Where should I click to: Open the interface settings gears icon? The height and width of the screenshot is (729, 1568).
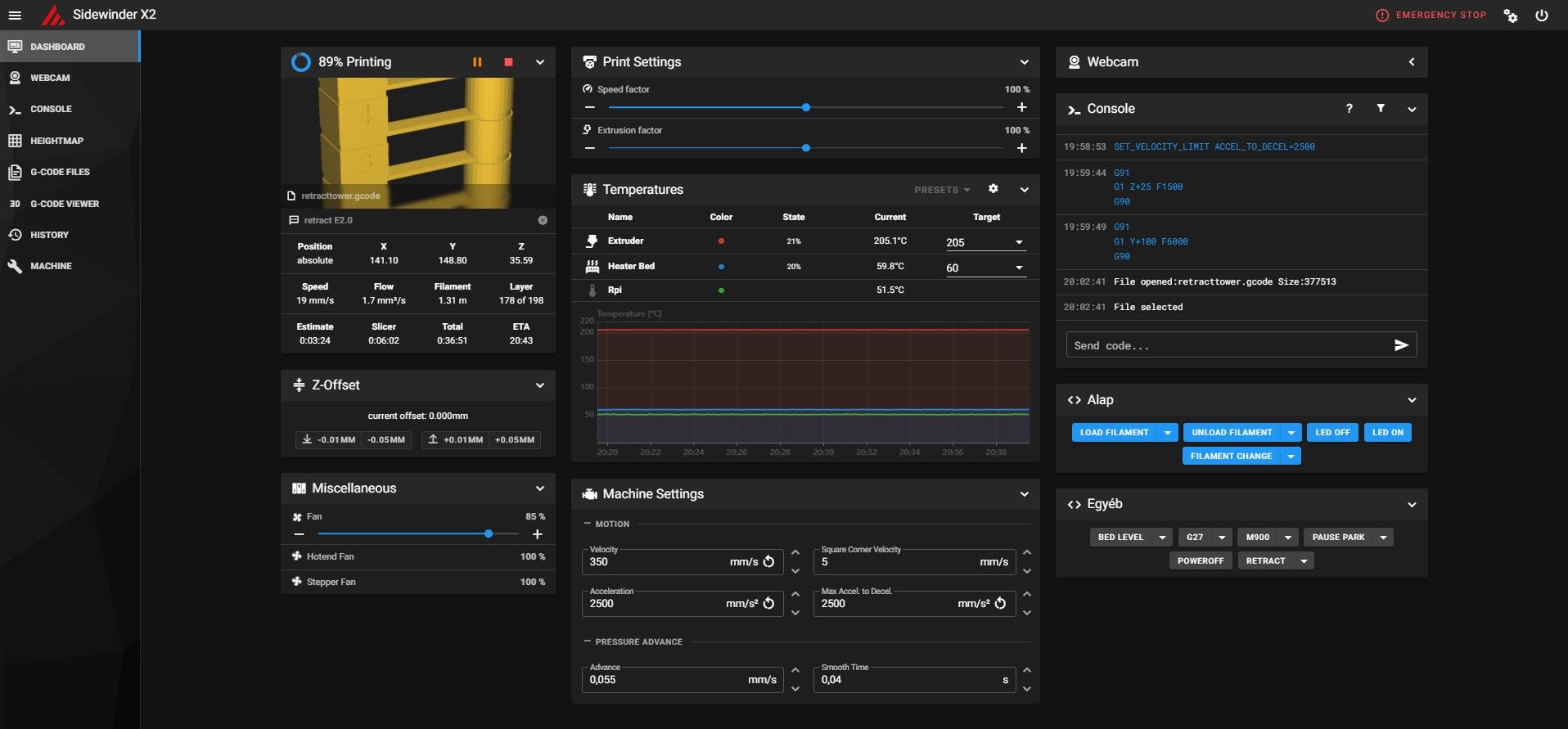pyautogui.click(x=1510, y=16)
